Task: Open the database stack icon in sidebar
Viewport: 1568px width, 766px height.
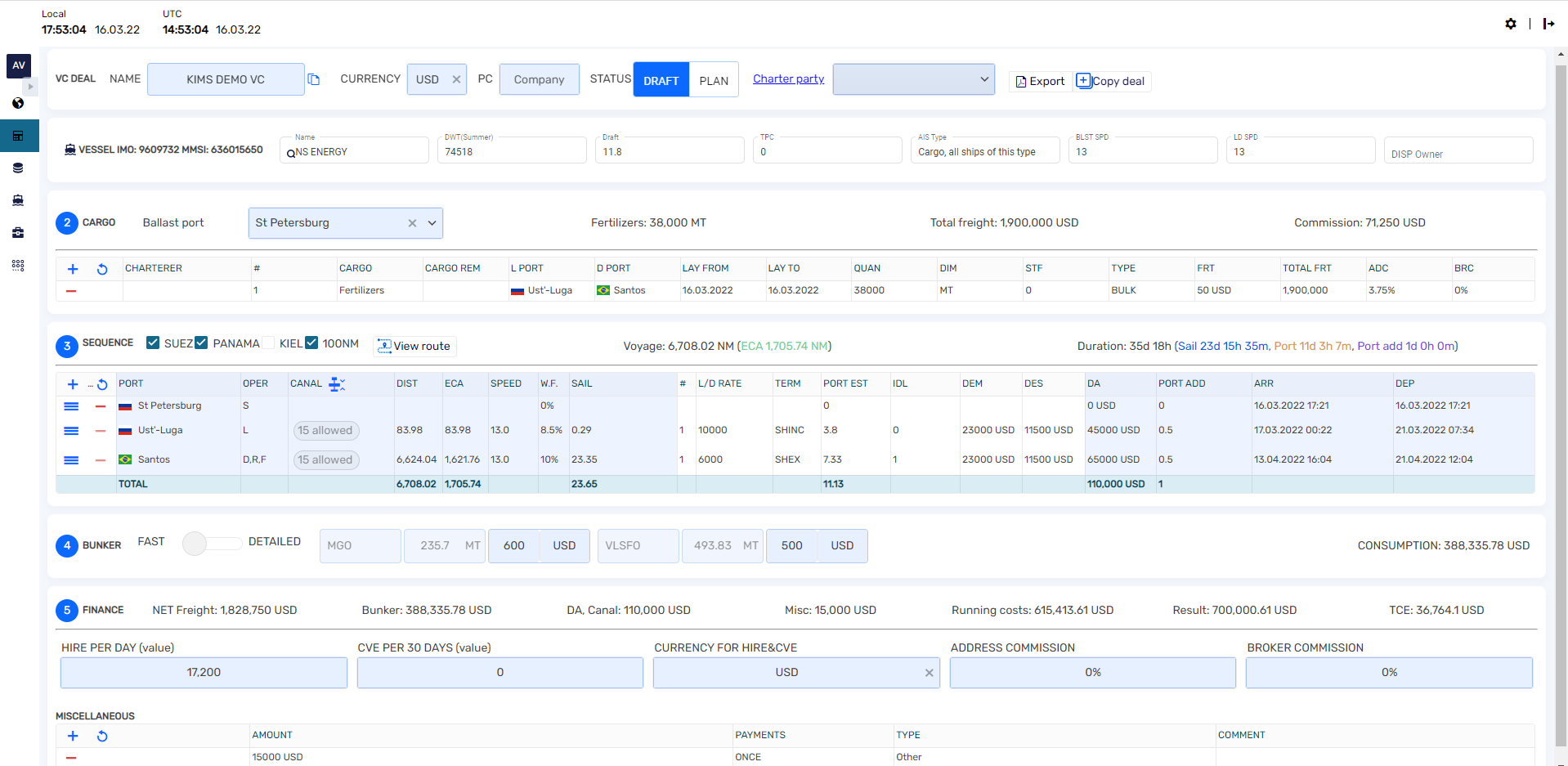Action: 18,168
